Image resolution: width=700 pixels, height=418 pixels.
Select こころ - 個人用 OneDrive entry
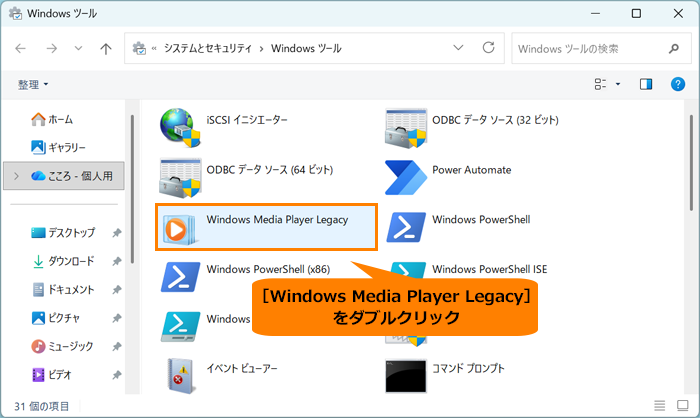63,176
